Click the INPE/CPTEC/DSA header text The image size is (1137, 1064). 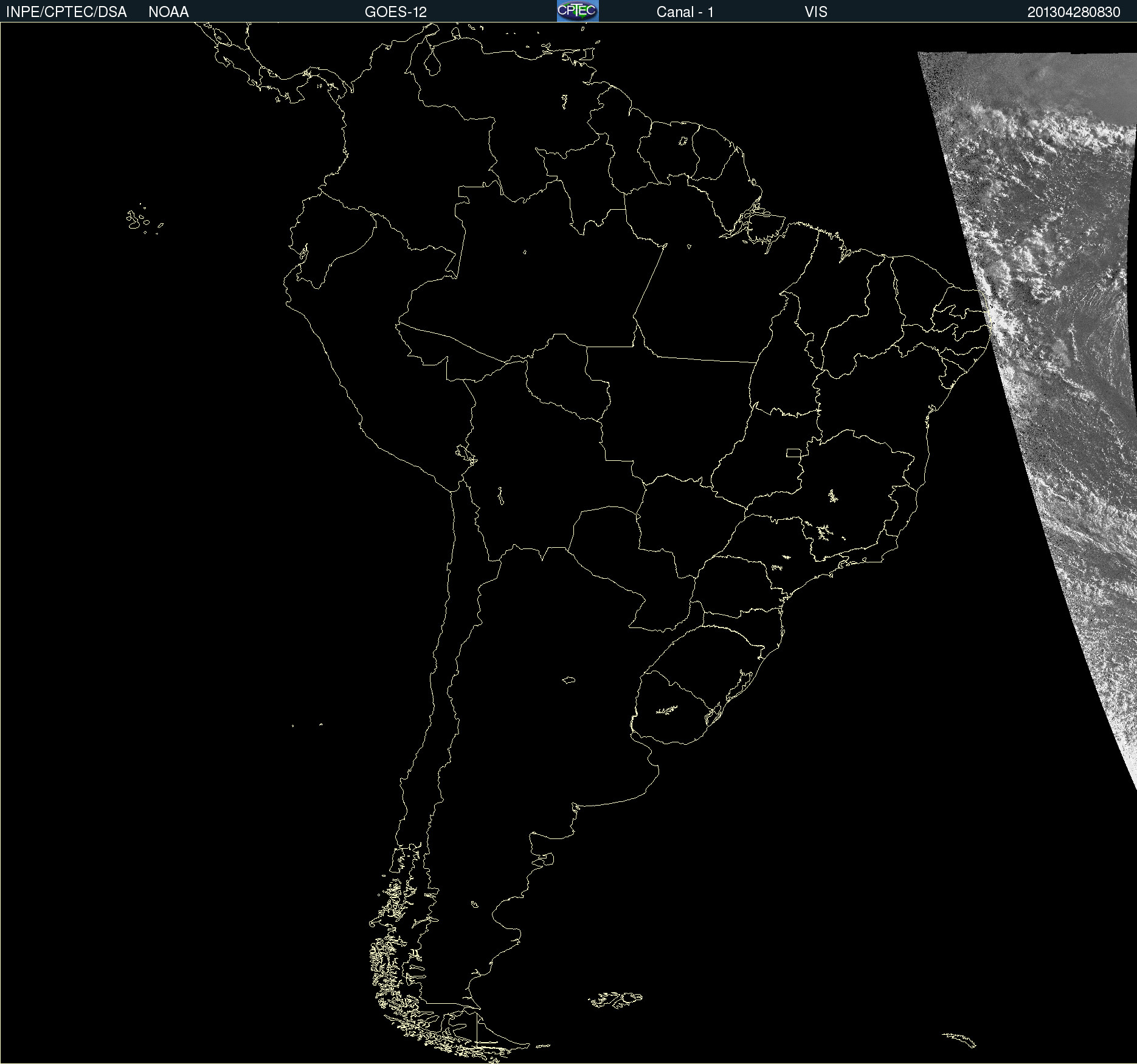click(x=66, y=12)
